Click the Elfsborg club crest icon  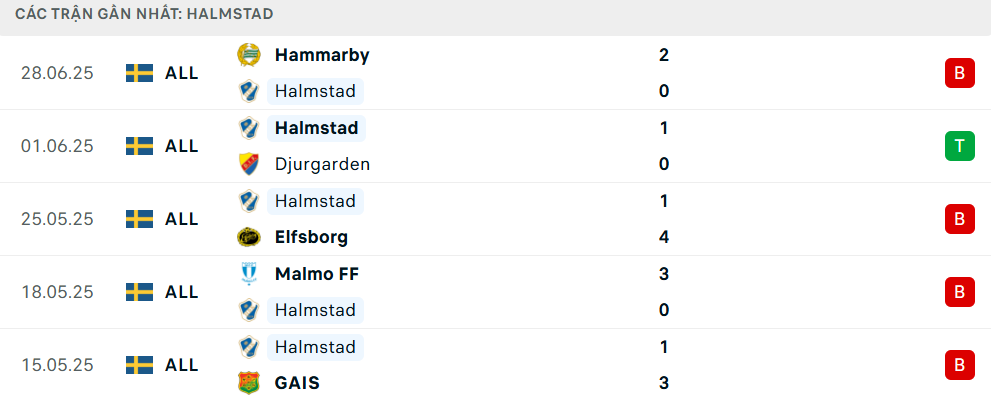click(248, 238)
